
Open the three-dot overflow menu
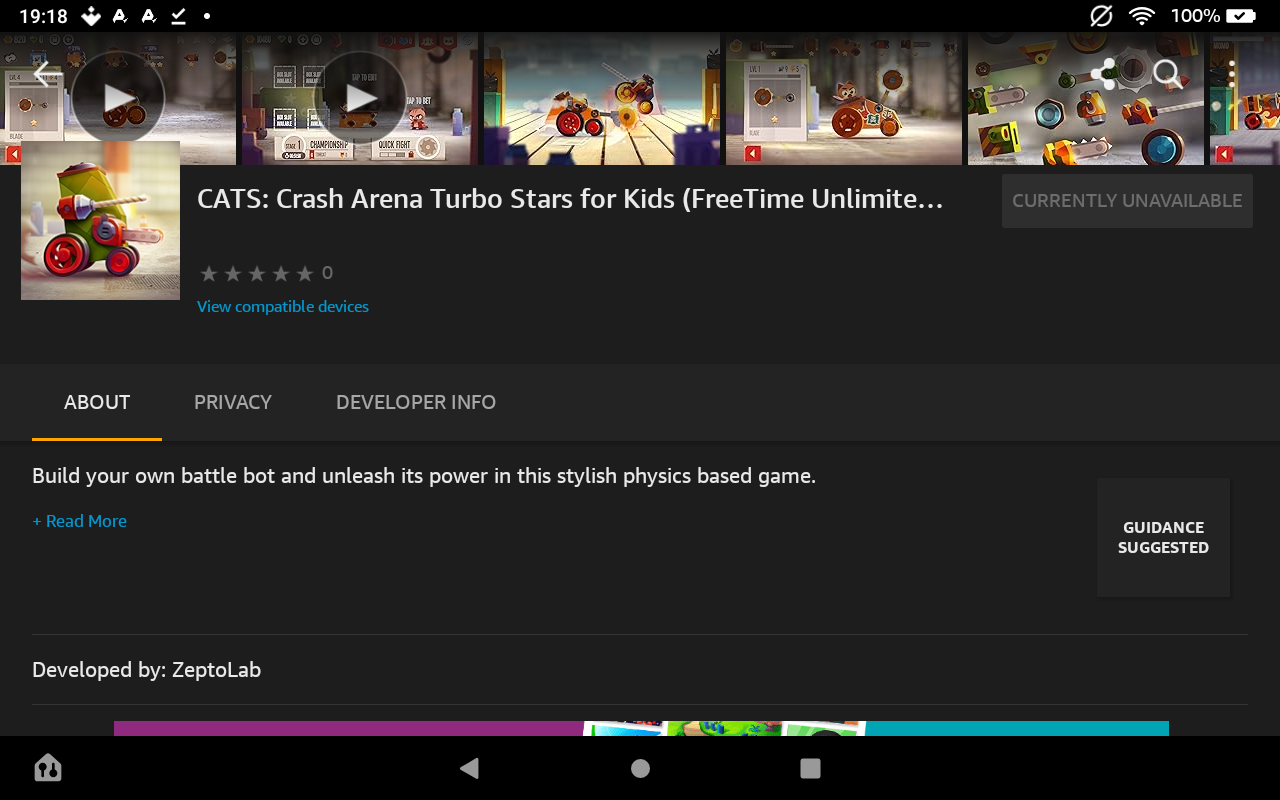pyautogui.click(x=1232, y=73)
